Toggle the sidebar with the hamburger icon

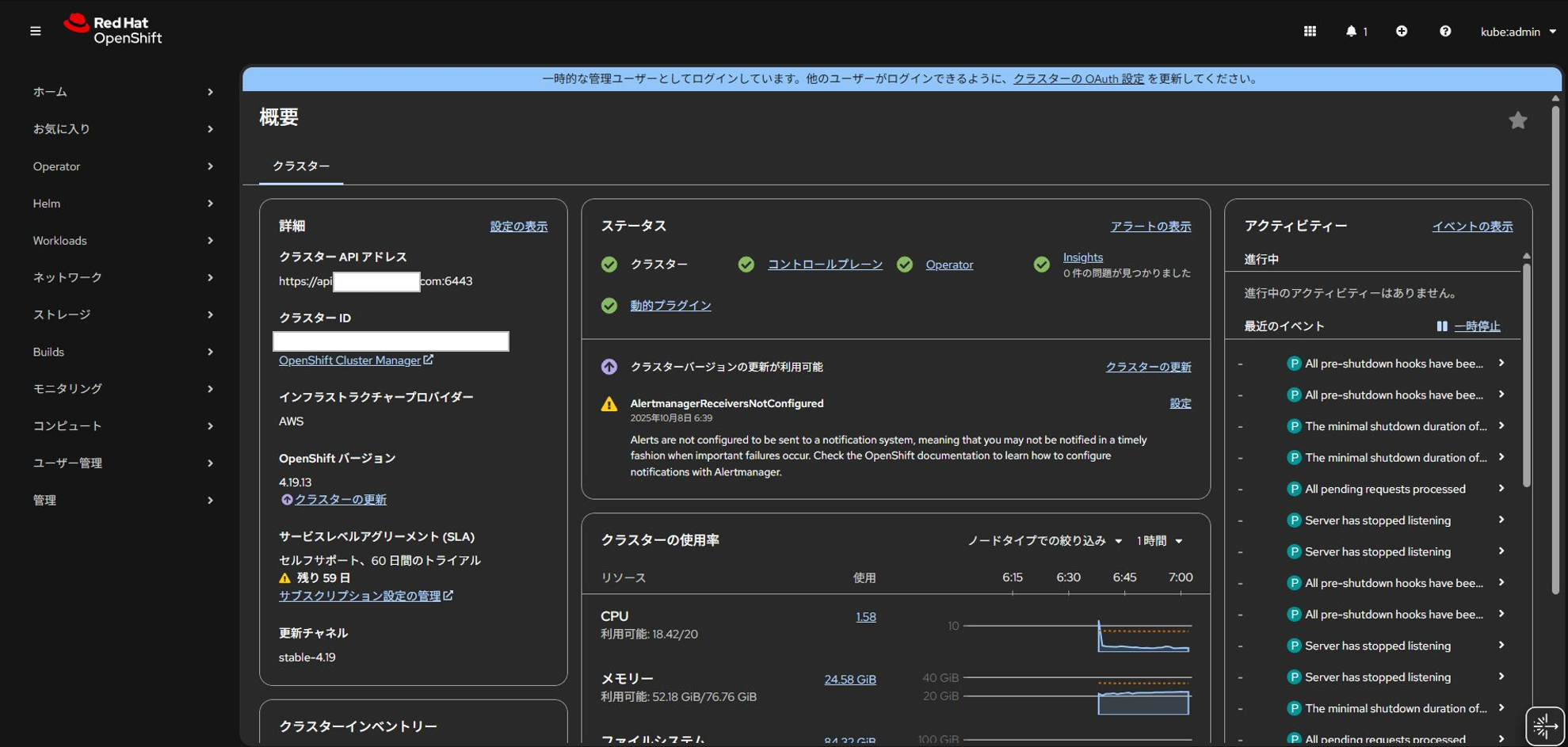(35, 31)
